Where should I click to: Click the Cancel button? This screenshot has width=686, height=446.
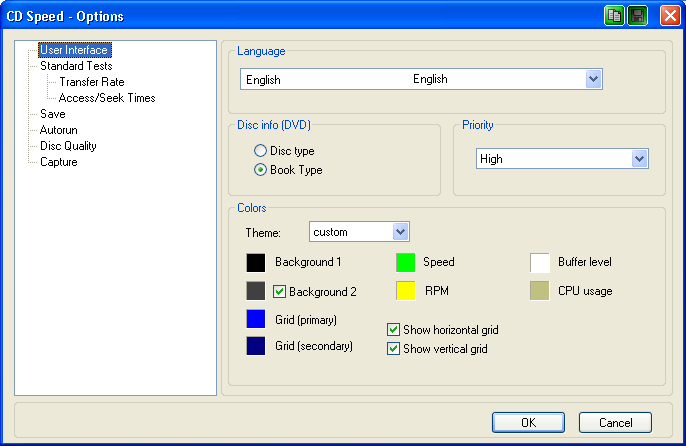(x=614, y=422)
